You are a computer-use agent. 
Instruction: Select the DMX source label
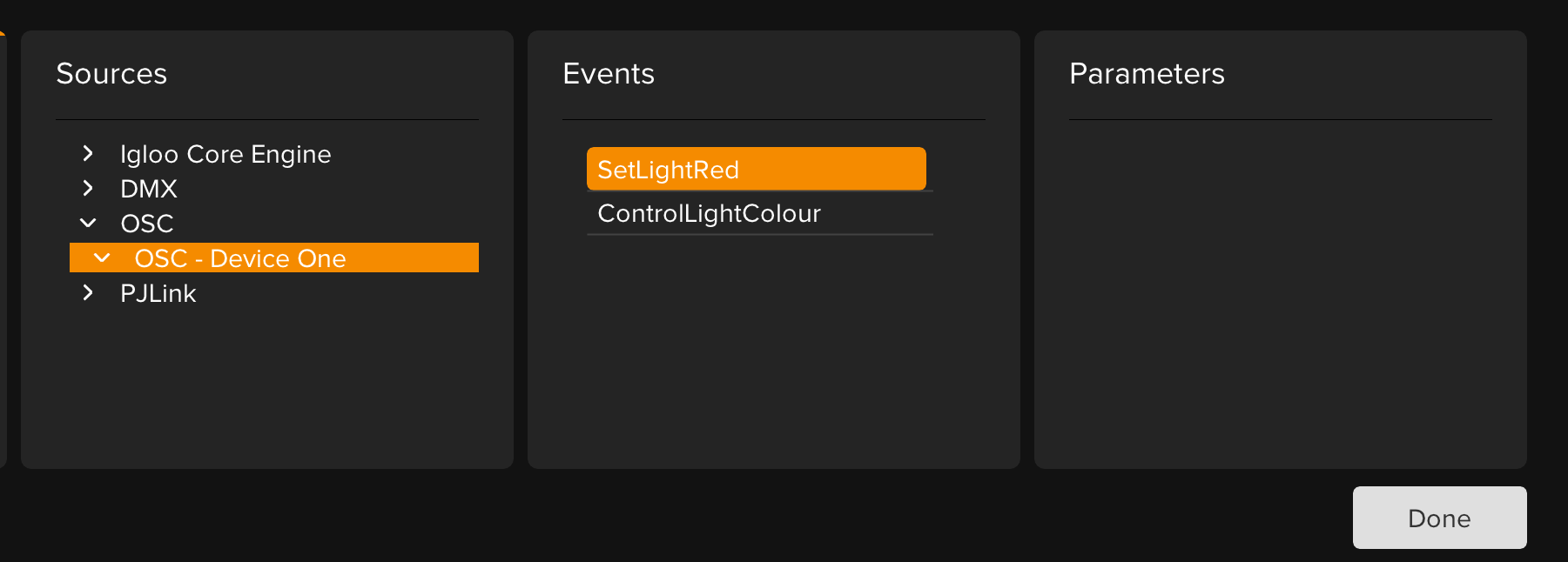coord(149,189)
